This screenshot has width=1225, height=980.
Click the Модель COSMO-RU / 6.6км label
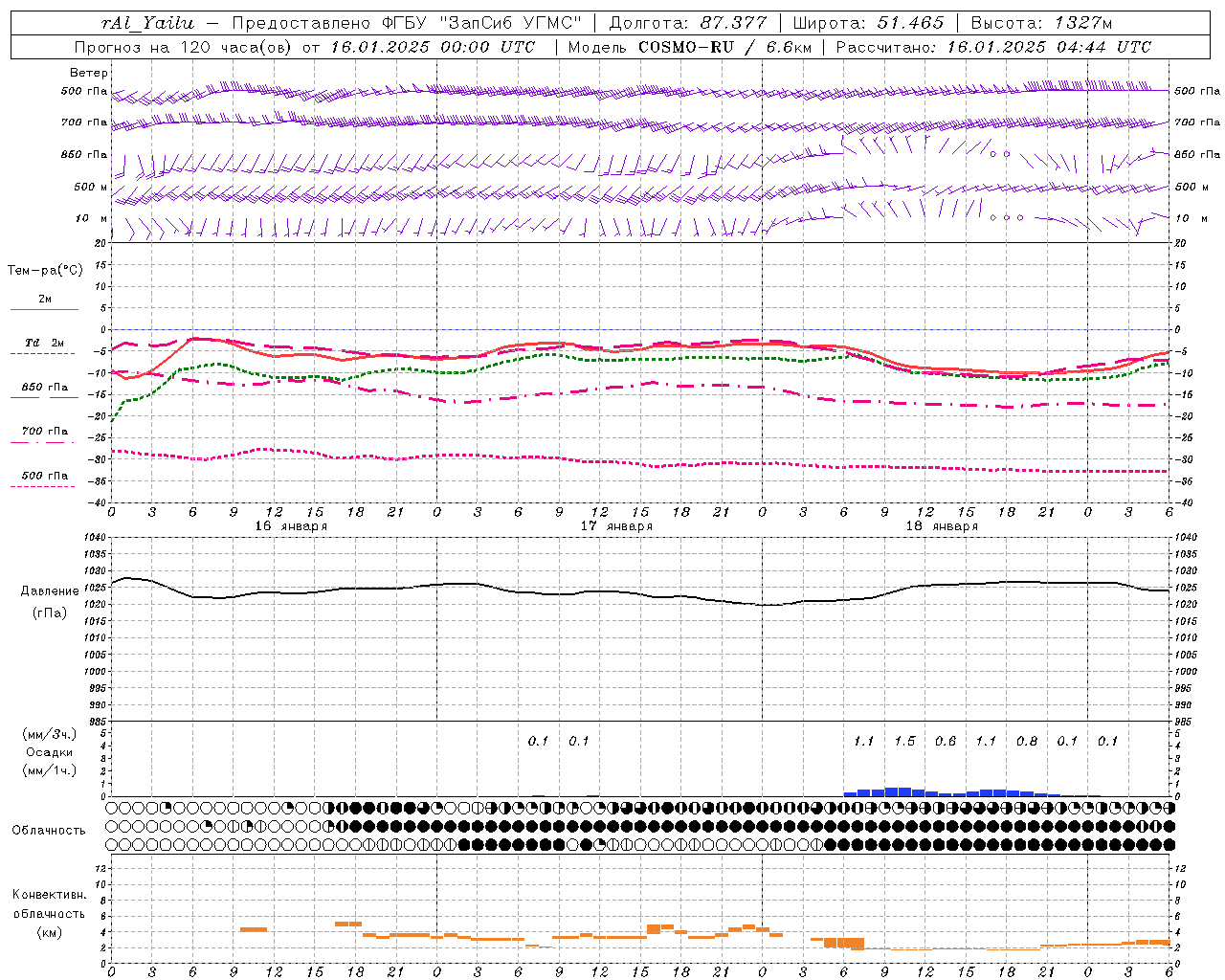click(689, 47)
